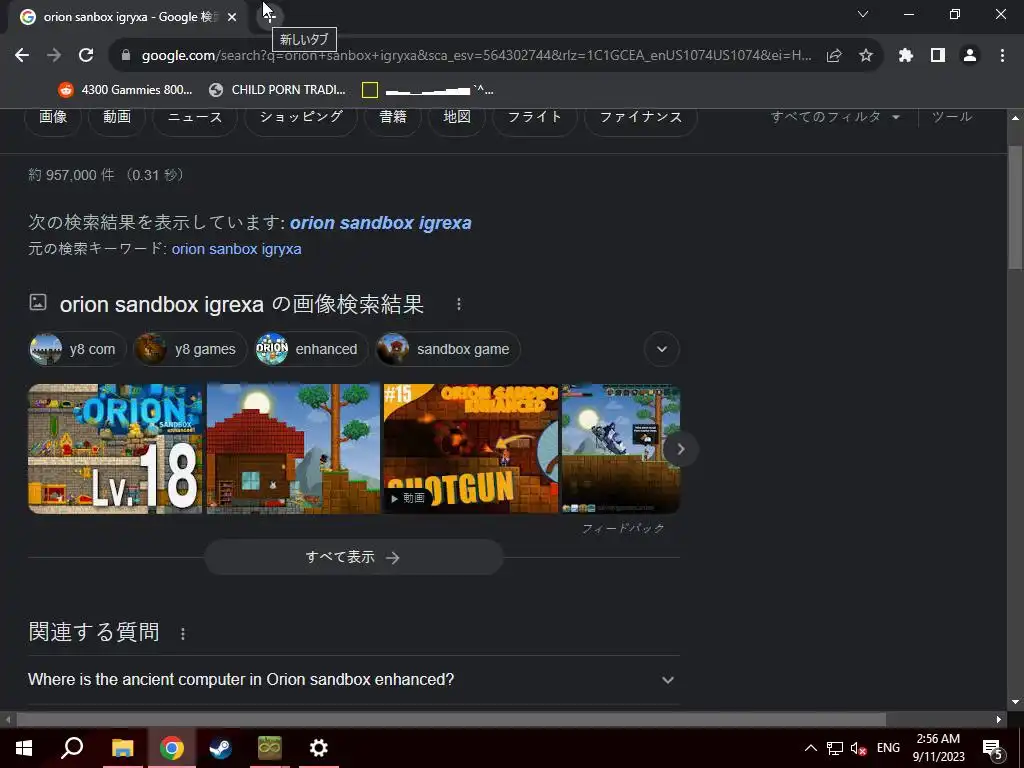Click the フィードバック link
Viewport: 1024px width, 768px height.
(623, 528)
